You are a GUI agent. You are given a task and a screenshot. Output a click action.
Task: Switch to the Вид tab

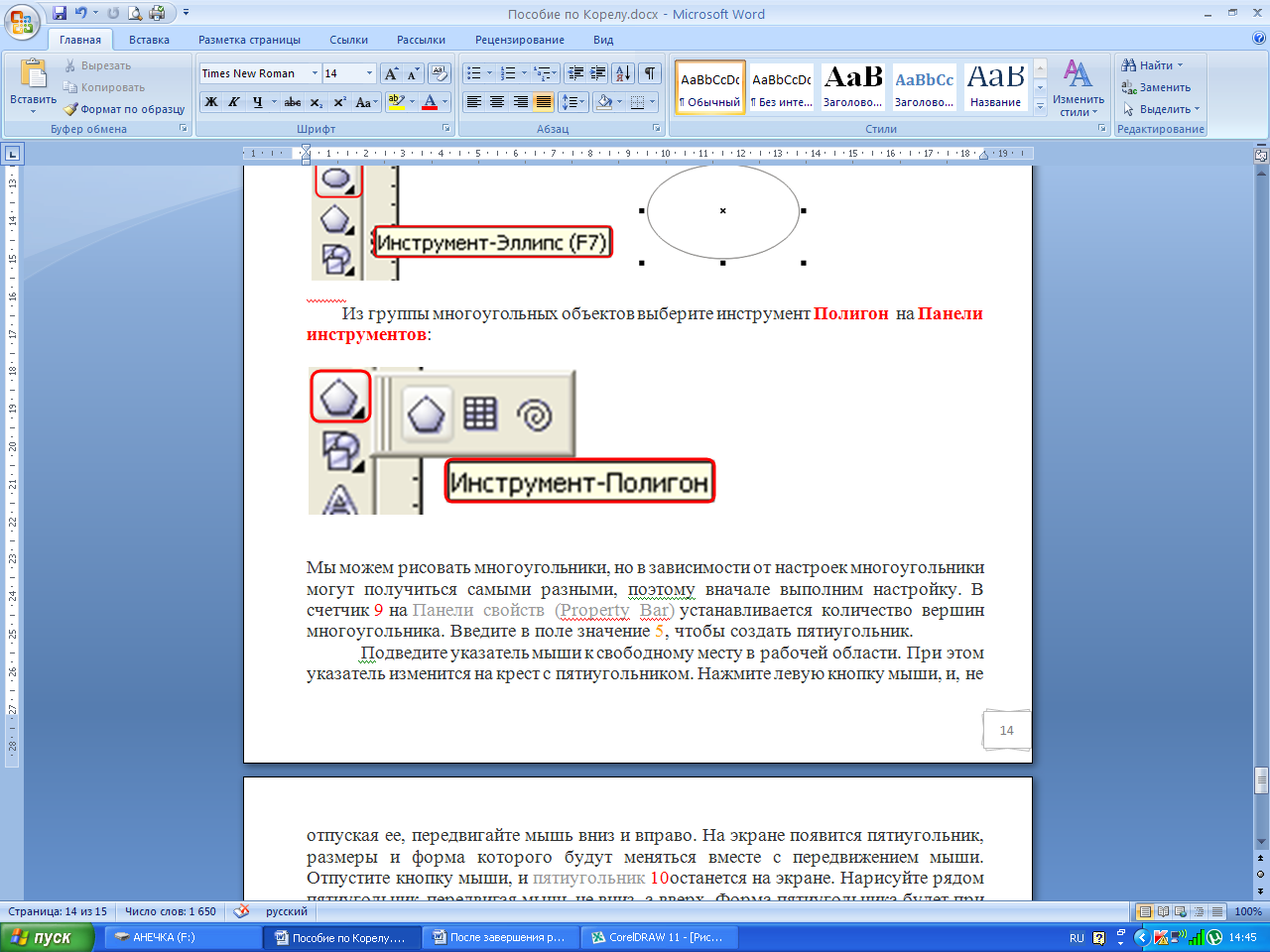[603, 40]
